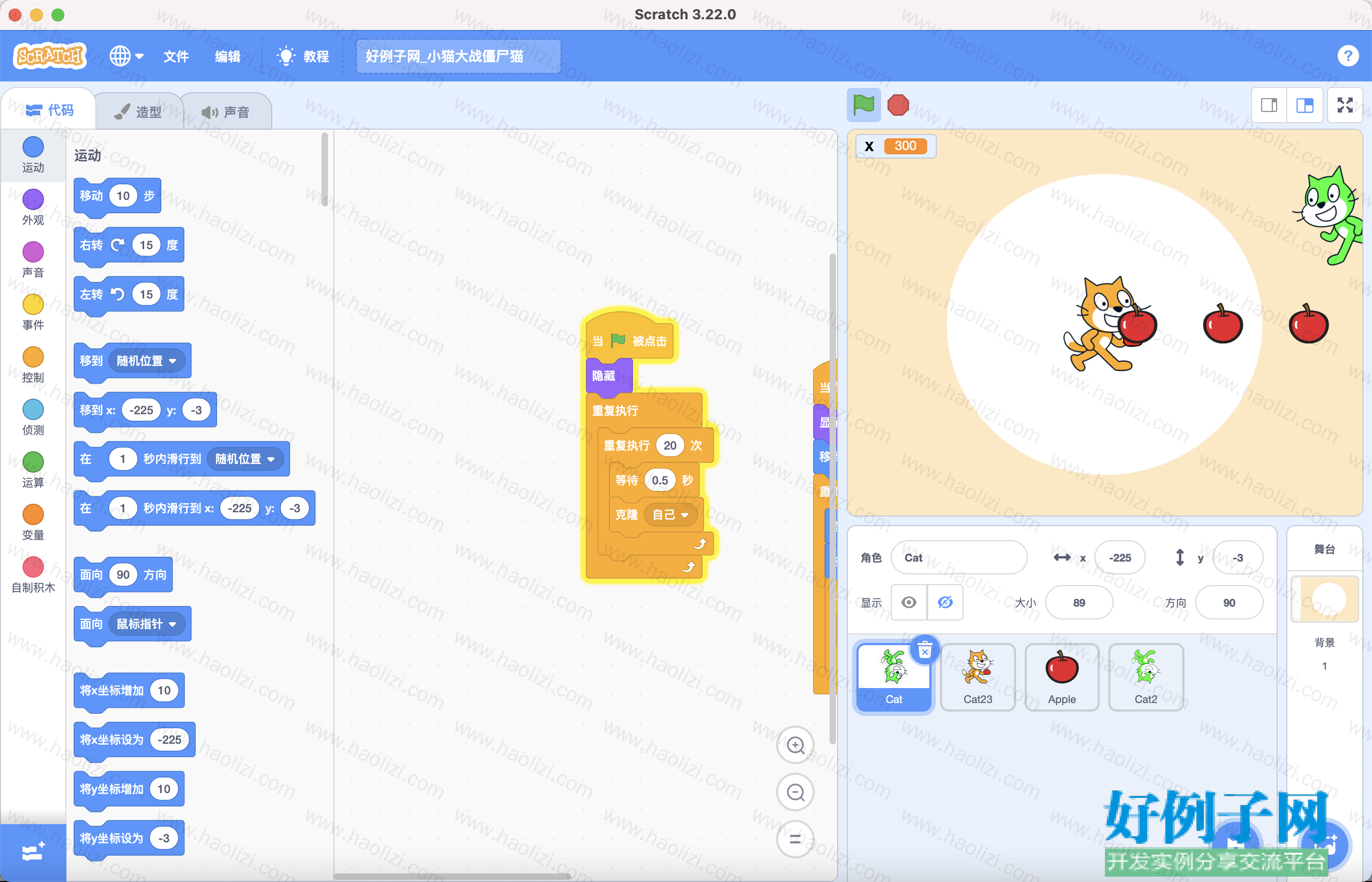Screen dimensions: 1372x882
Task: Select the 运算 operators category
Action: 33,470
